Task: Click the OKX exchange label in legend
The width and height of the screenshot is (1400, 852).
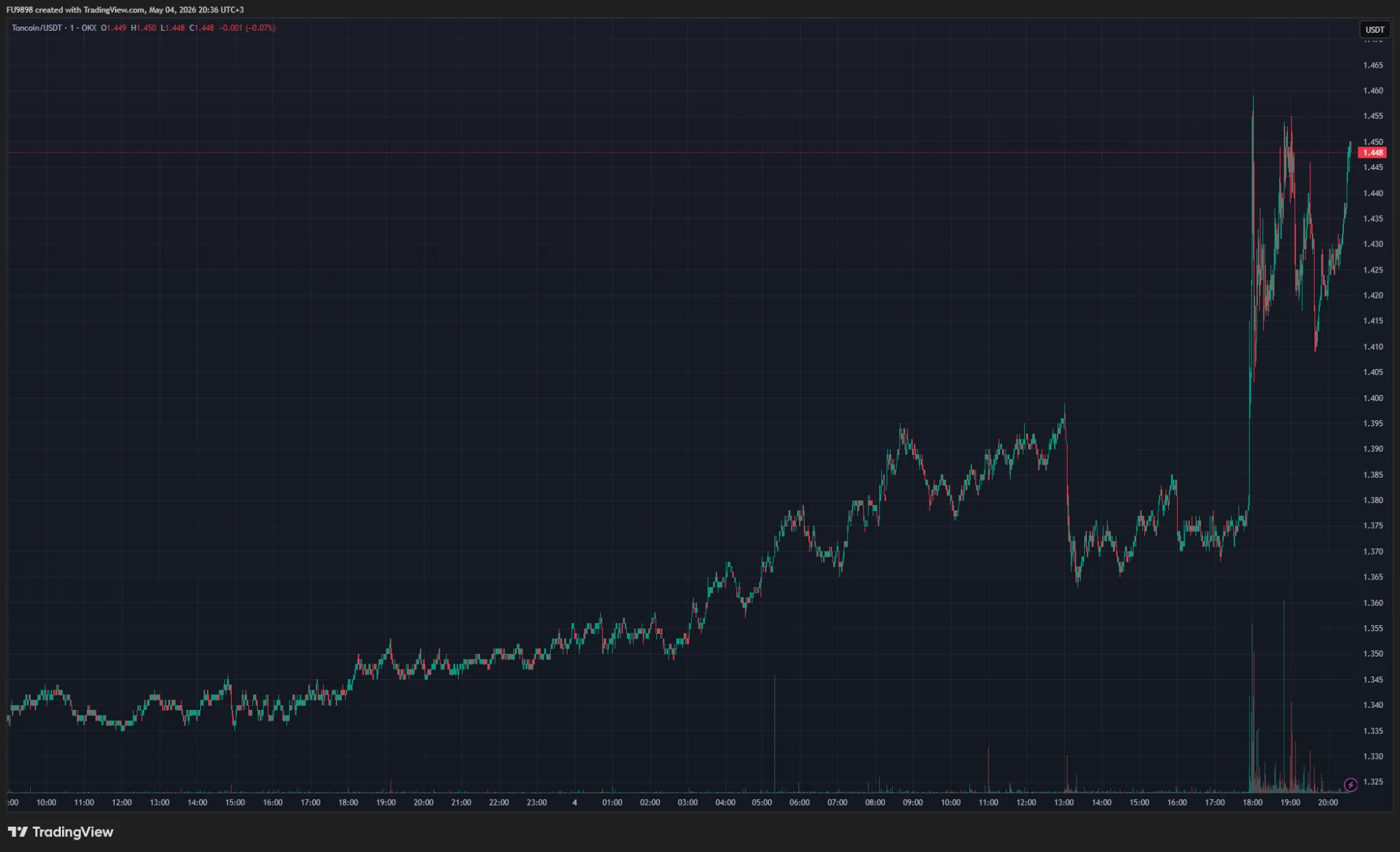Action: click(89, 28)
